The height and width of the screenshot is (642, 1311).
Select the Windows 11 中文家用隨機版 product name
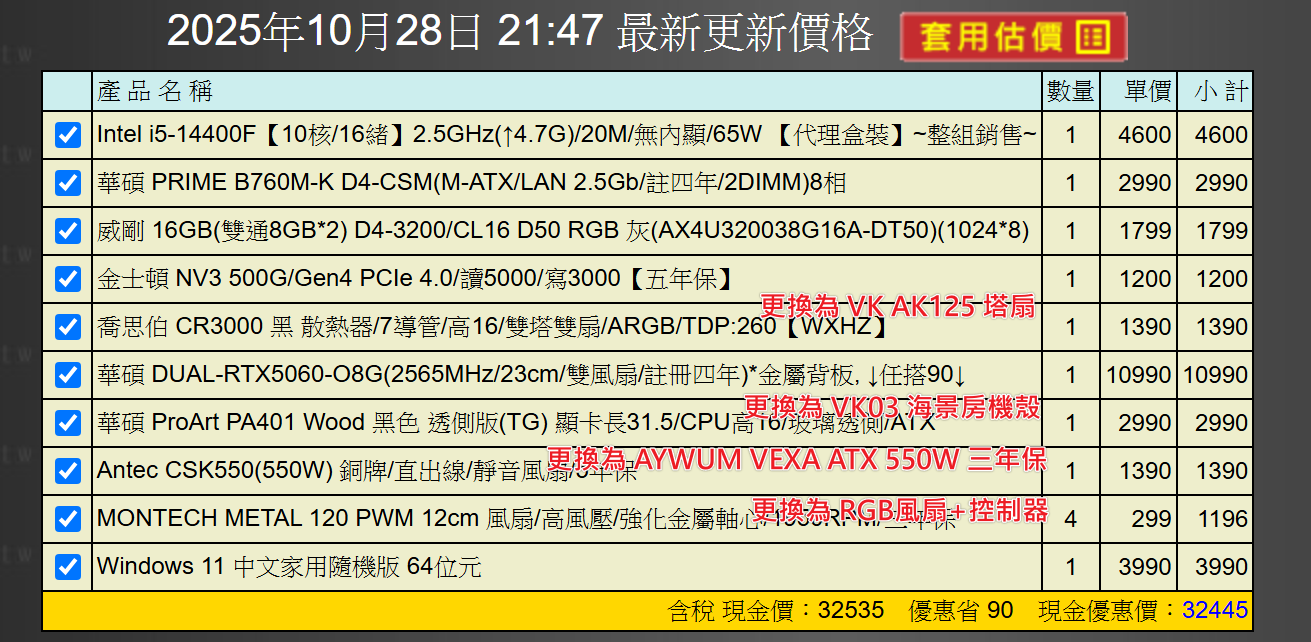pos(289,567)
